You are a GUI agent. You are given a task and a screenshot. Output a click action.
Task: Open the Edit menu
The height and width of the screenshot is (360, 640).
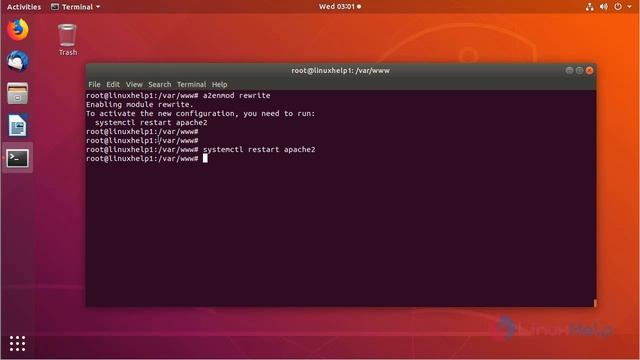(113, 84)
